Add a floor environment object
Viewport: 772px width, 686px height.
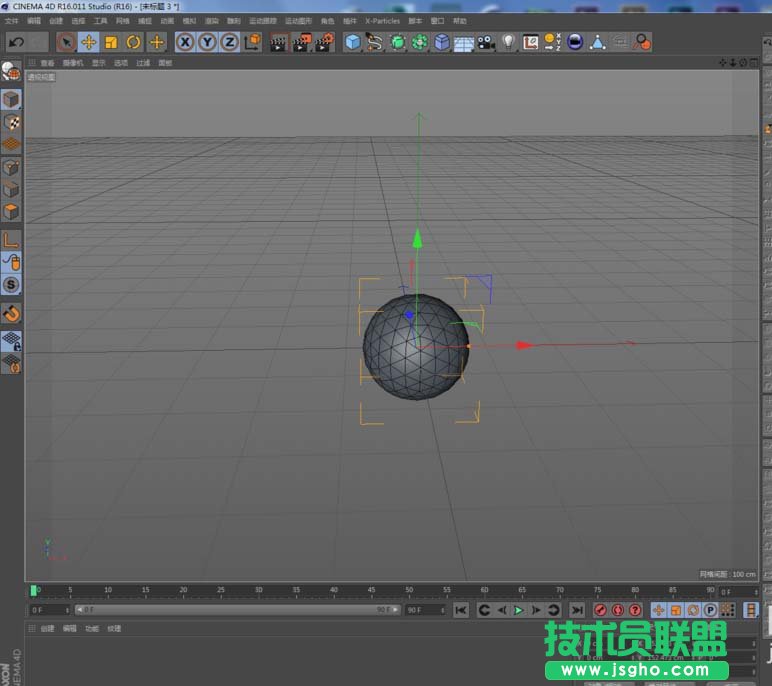point(464,43)
